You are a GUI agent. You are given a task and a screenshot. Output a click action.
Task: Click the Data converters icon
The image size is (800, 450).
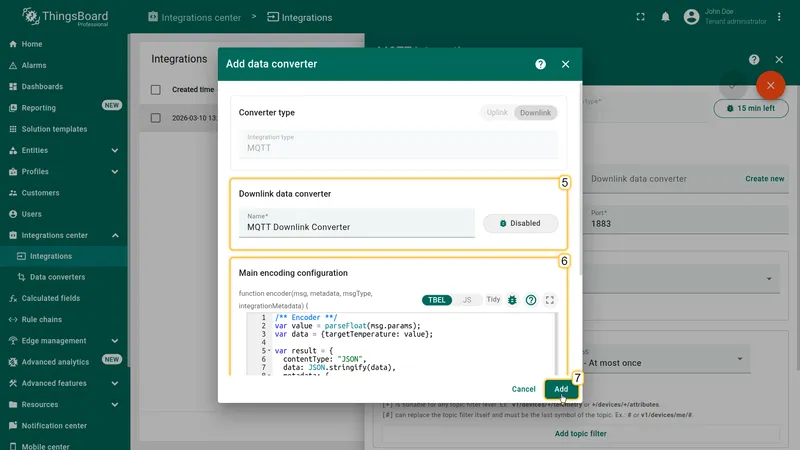coord(21,277)
